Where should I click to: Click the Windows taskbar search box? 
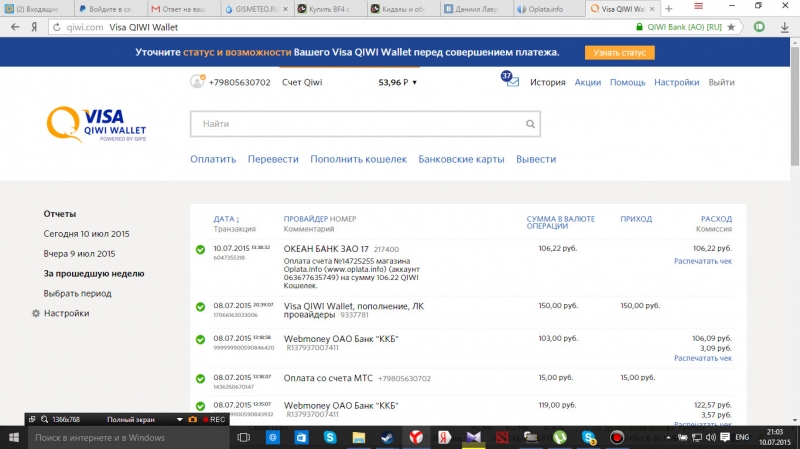(128, 438)
